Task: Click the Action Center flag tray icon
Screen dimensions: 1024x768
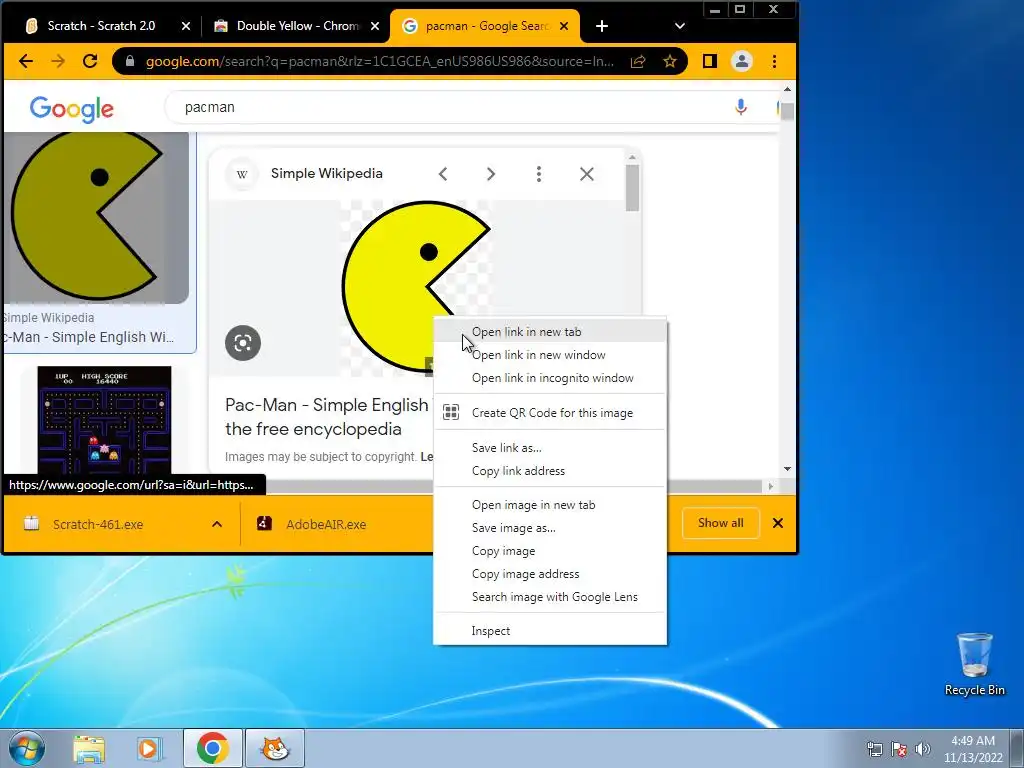Action: [x=899, y=748]
